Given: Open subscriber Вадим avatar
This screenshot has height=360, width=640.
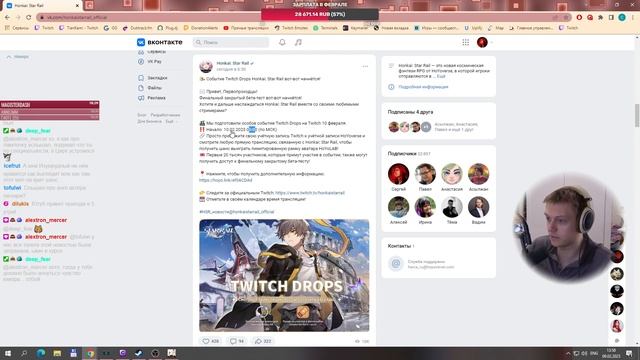Looking at the screenshot, I should pyautogui.click(x=478, y=207).
